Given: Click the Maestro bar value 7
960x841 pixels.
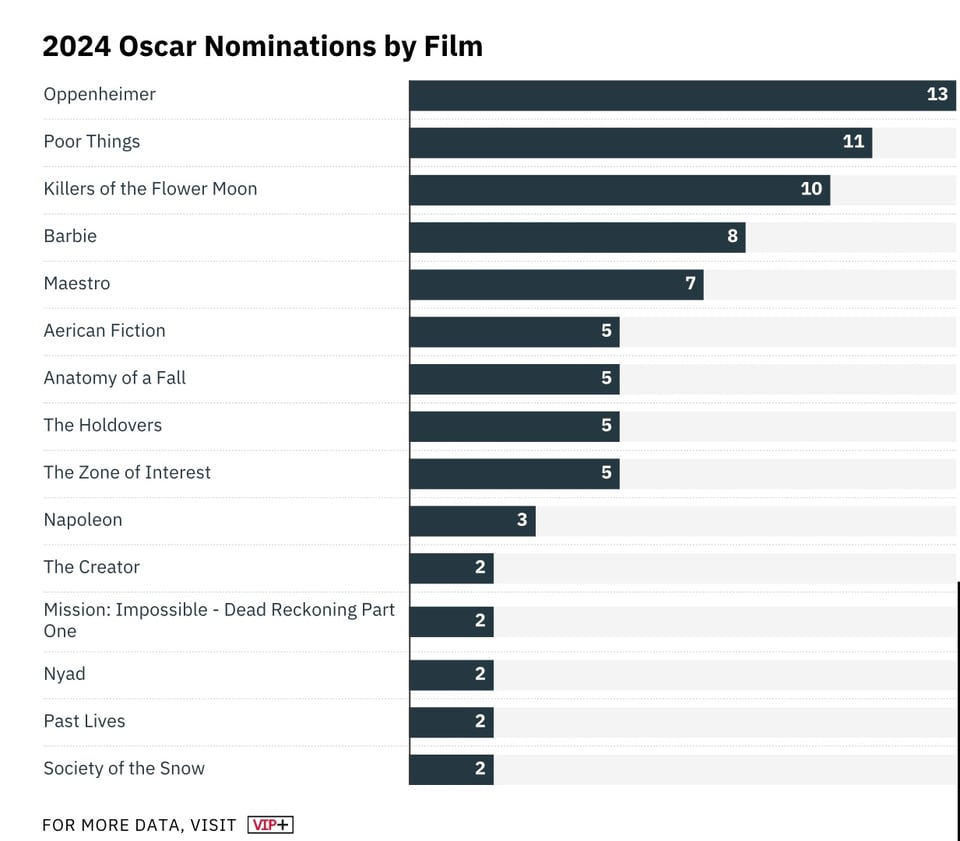Looking at the screenshot, I should tap(690, 284).
